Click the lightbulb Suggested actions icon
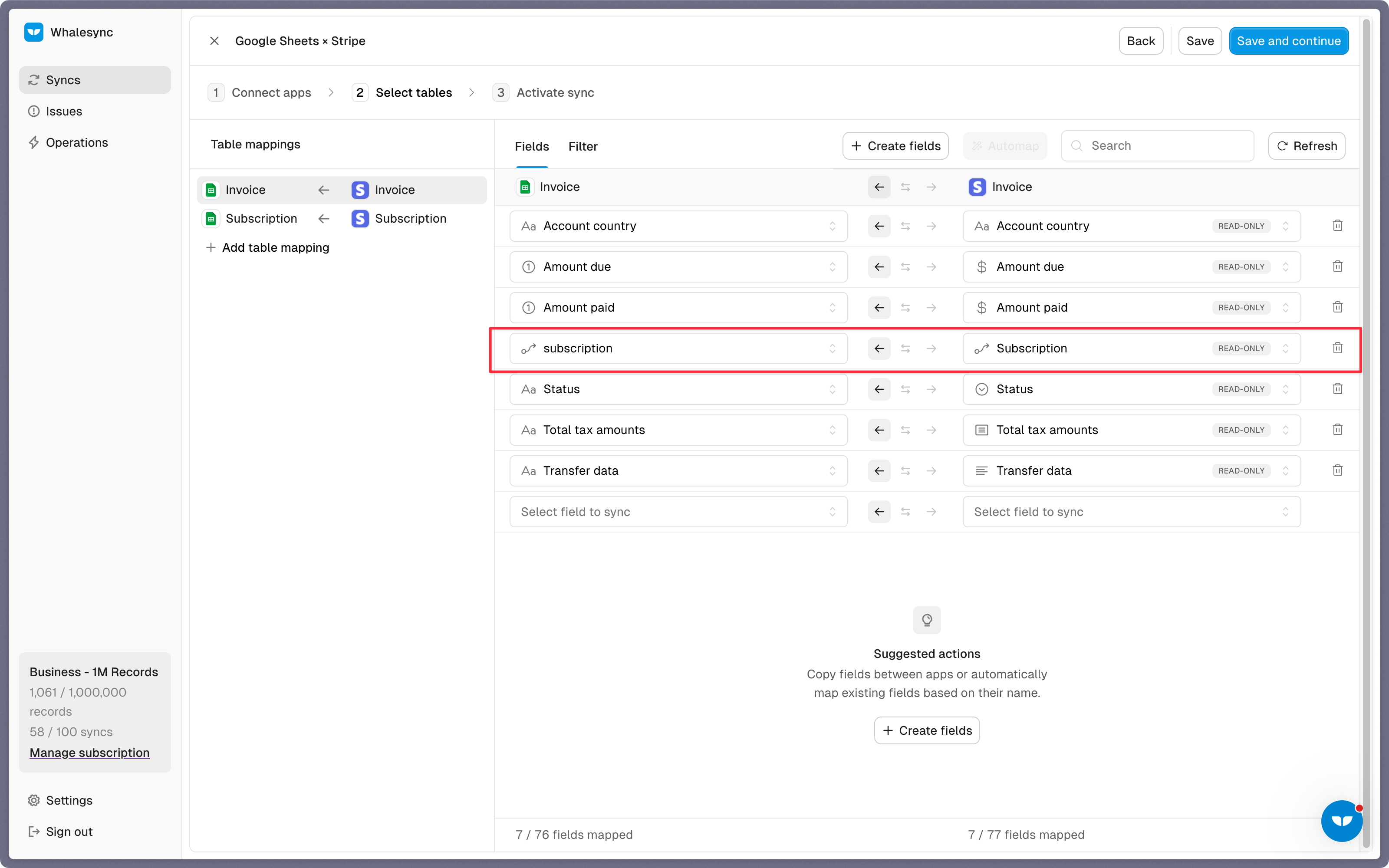This screenshot has height=868, width=1389. [926, 620]
